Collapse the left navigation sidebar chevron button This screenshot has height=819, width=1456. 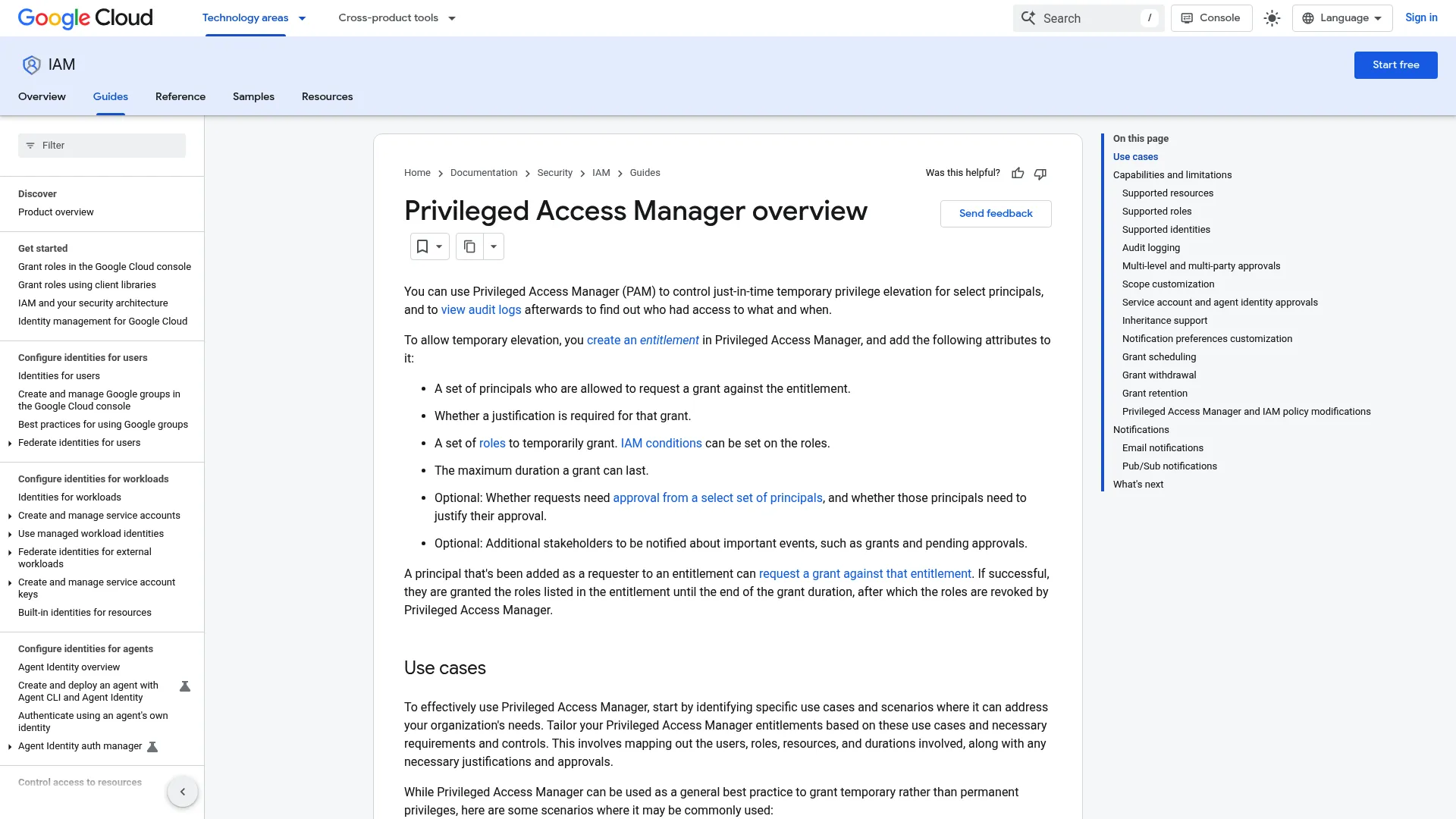tap(183, 792)
